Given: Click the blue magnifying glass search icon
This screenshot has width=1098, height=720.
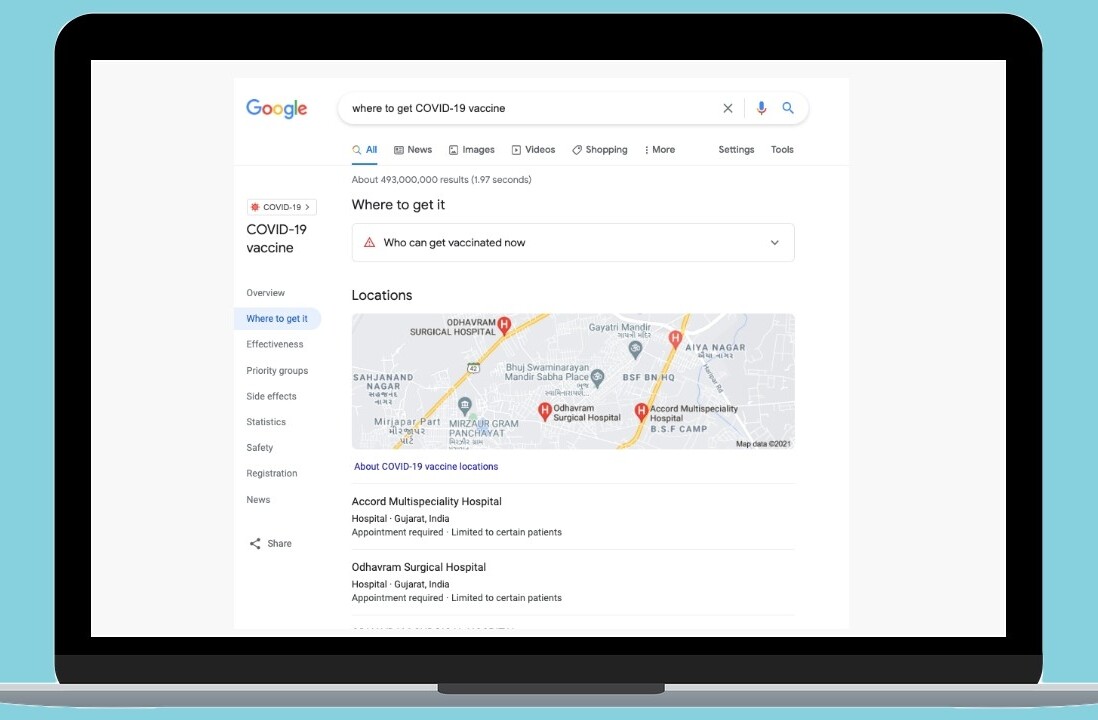Looking at the screenshot, I should [788, 108].
